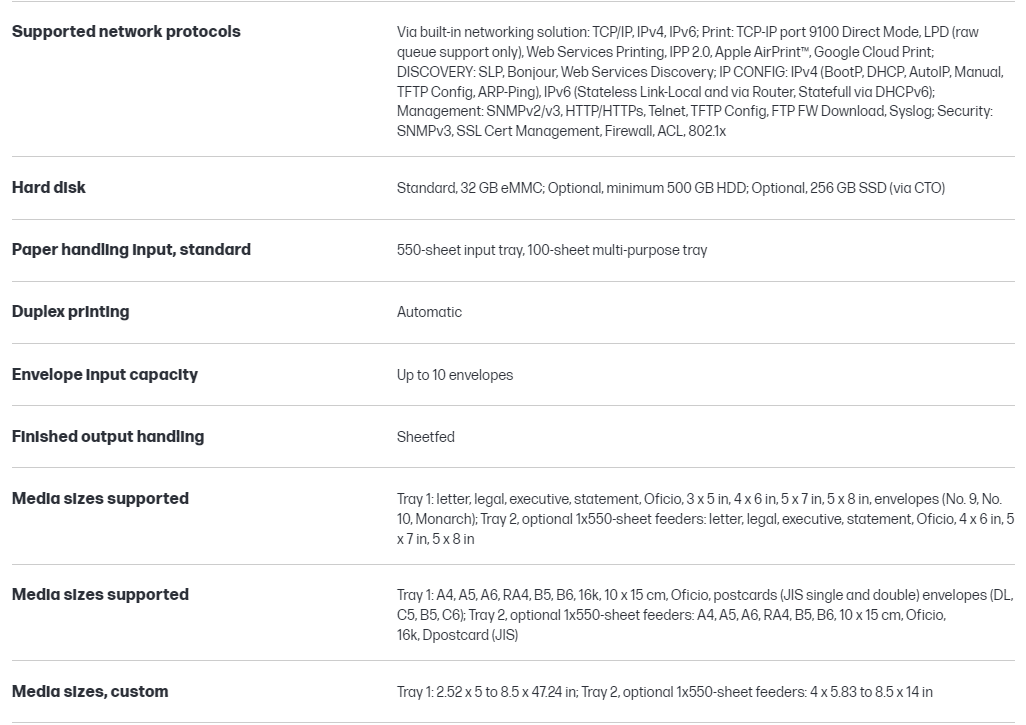Click the 'Automatic' duplex value
This screenshot has width=1026, height=725.
pos(429,312)
